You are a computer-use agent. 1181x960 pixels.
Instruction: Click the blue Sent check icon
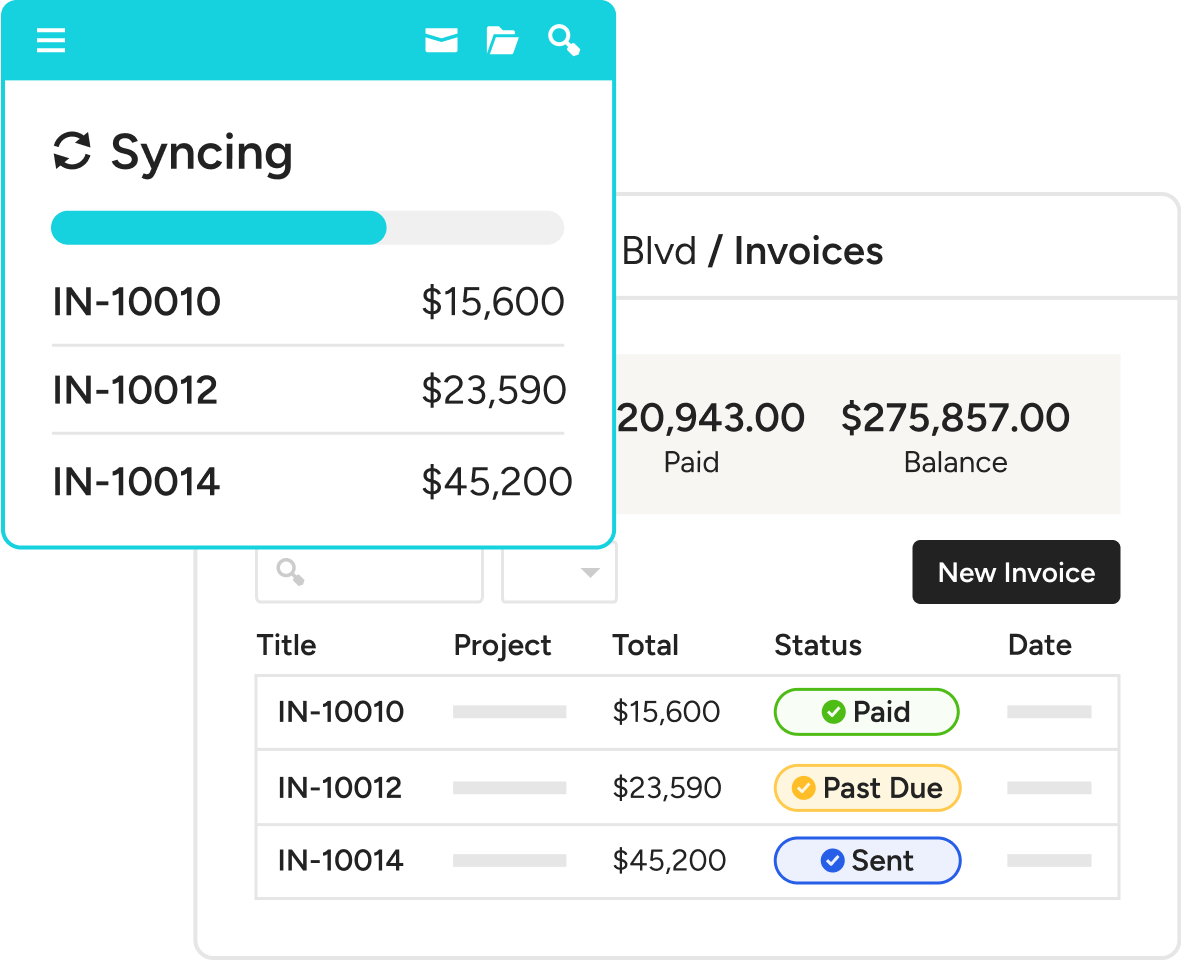[832, 861]
